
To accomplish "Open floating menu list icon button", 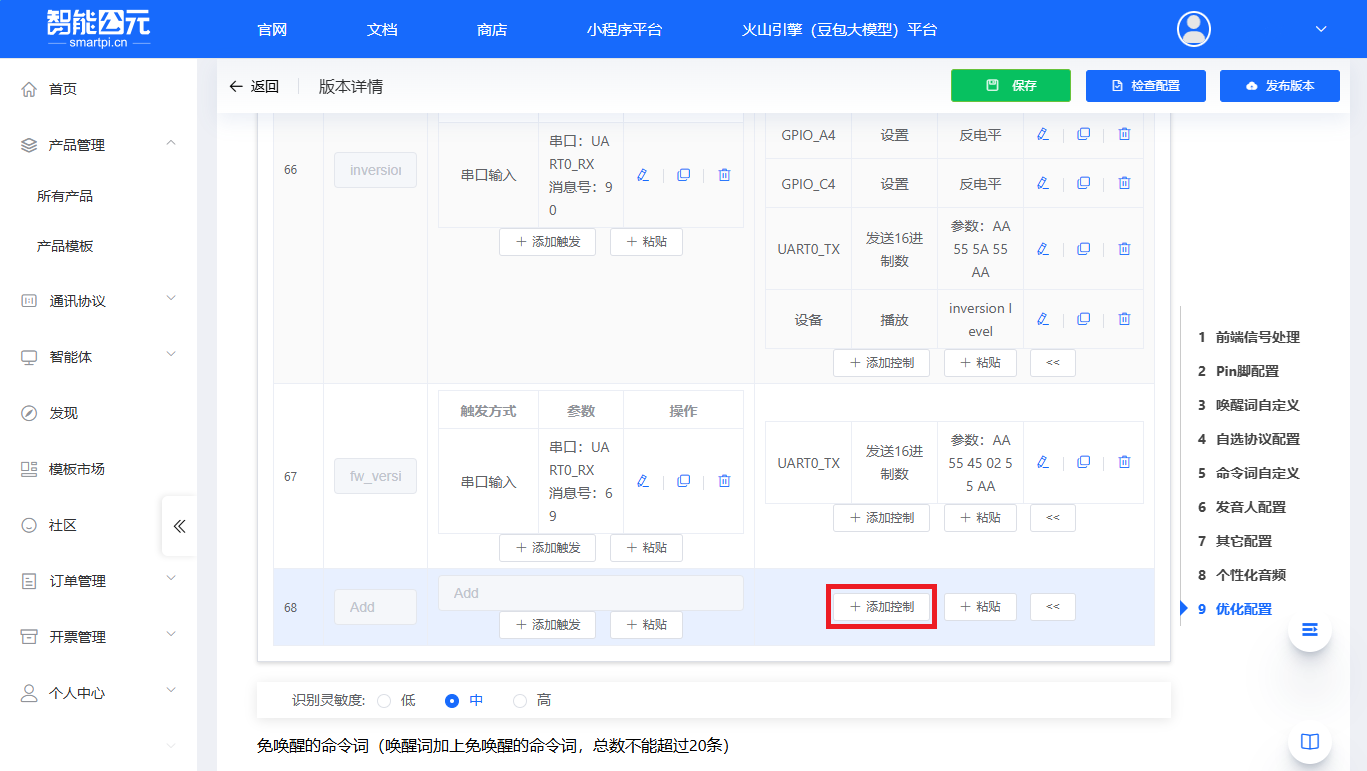I will (x=1309, y=630).
